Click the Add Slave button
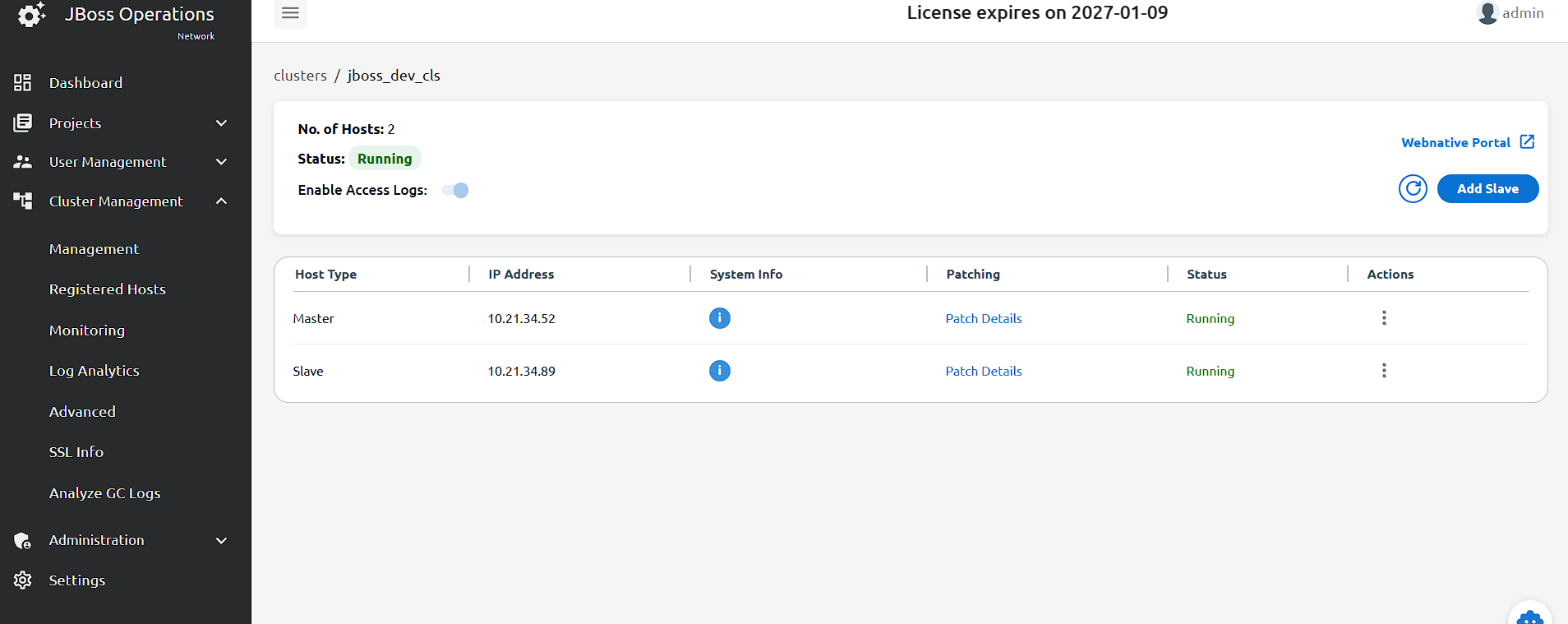This screenshot has width=1568, height=624. [x=1487, y=188]
